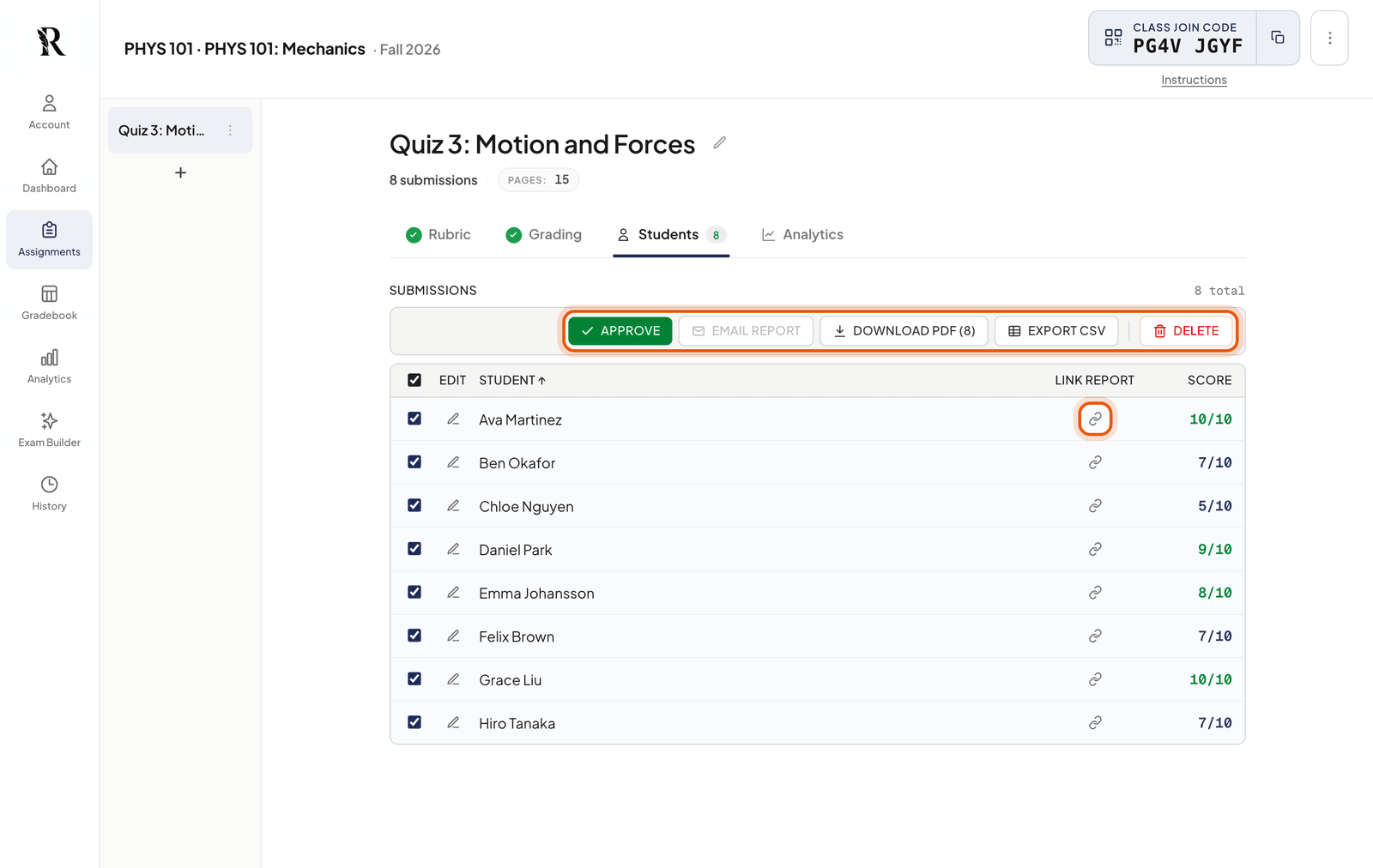This screenshot has width=1373, height=868.
Task: Edit Daniel Park's submission
Action: point(453,550)
